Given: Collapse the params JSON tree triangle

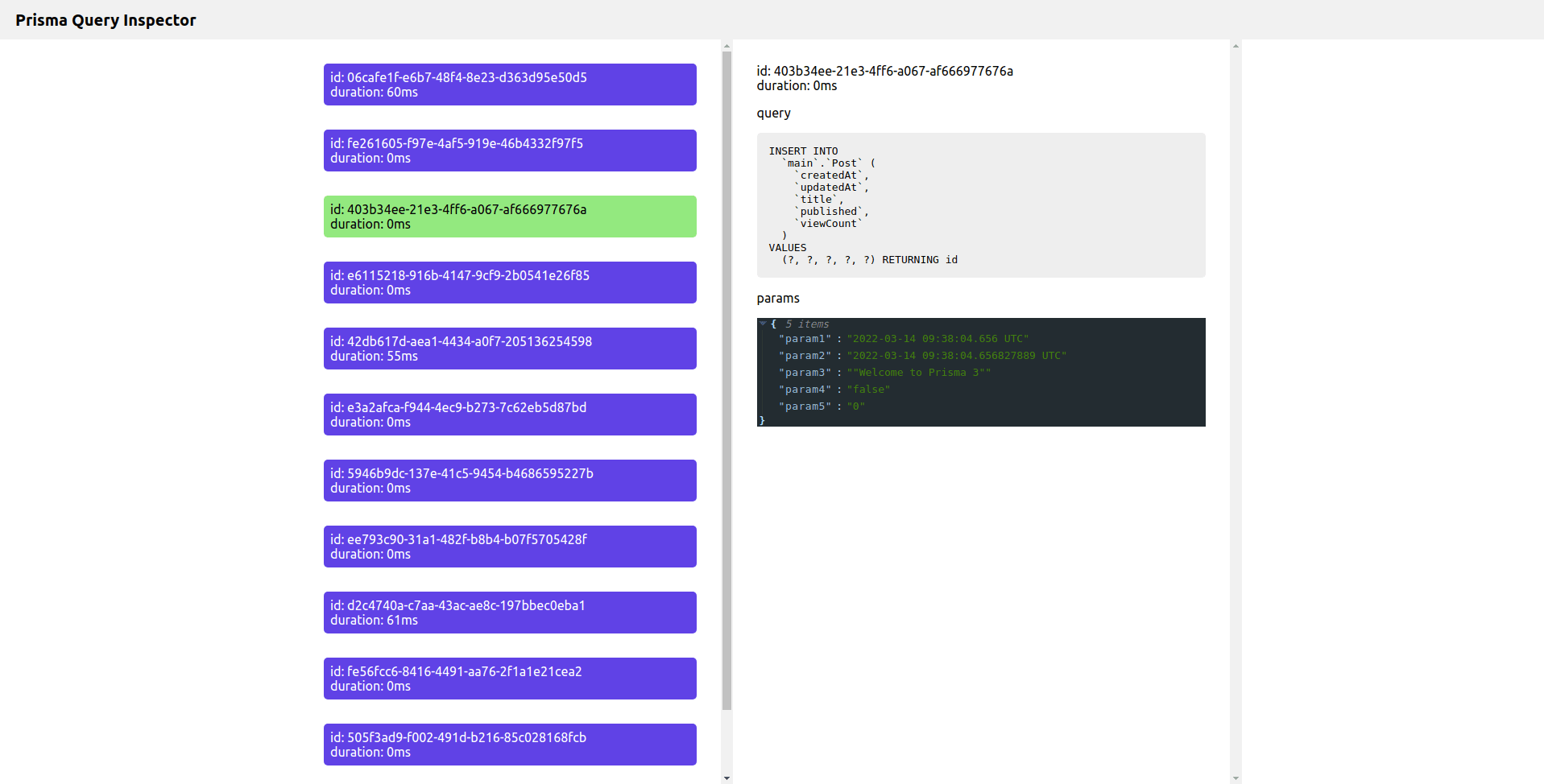Looking at the screenshot, I should pos(763,324).
